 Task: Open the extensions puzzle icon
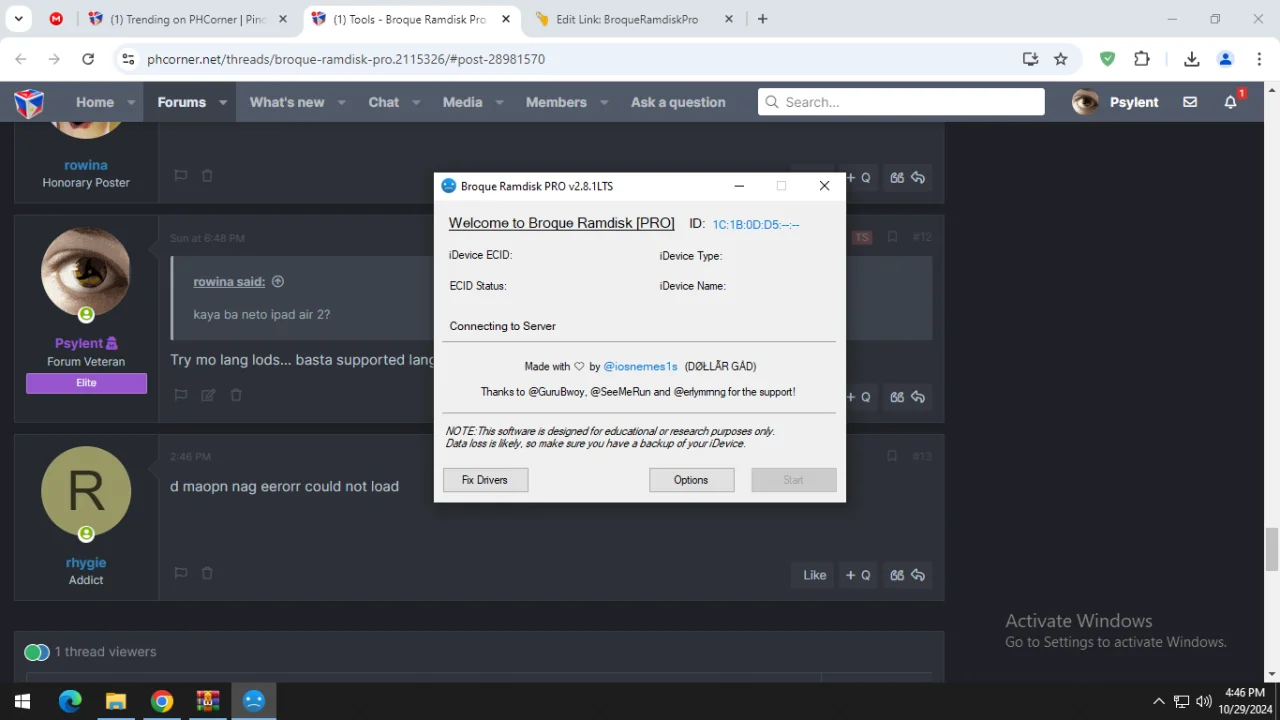pos(1142,59)
